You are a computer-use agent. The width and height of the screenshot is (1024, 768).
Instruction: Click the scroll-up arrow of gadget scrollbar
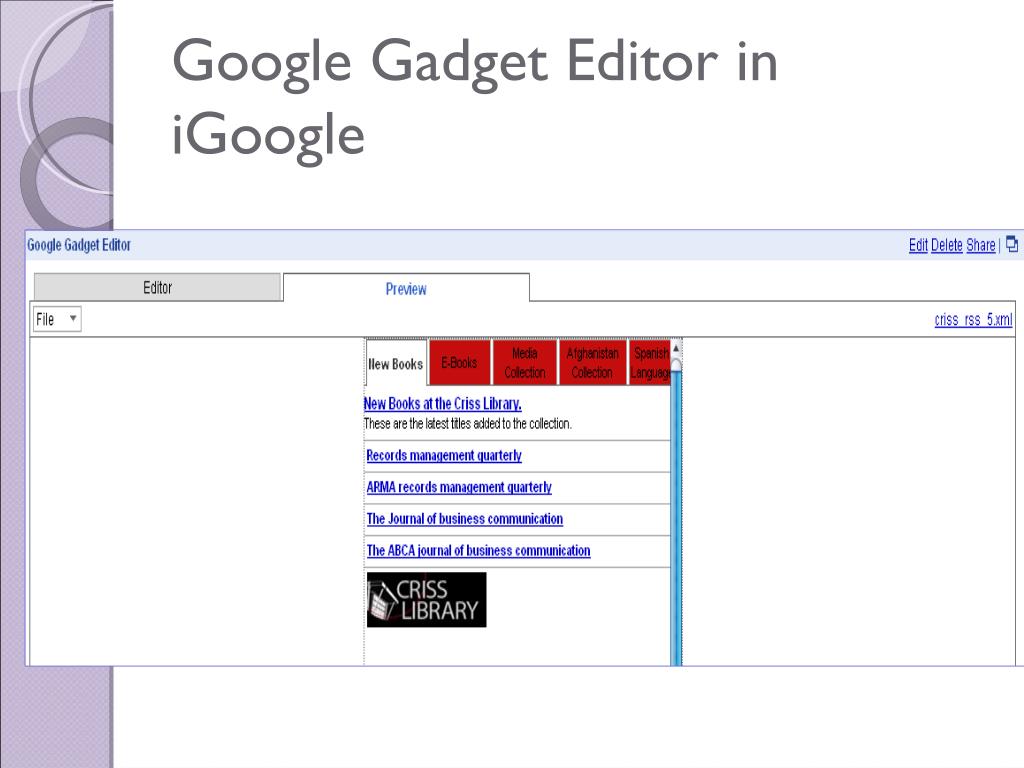(x=676, y=348)
